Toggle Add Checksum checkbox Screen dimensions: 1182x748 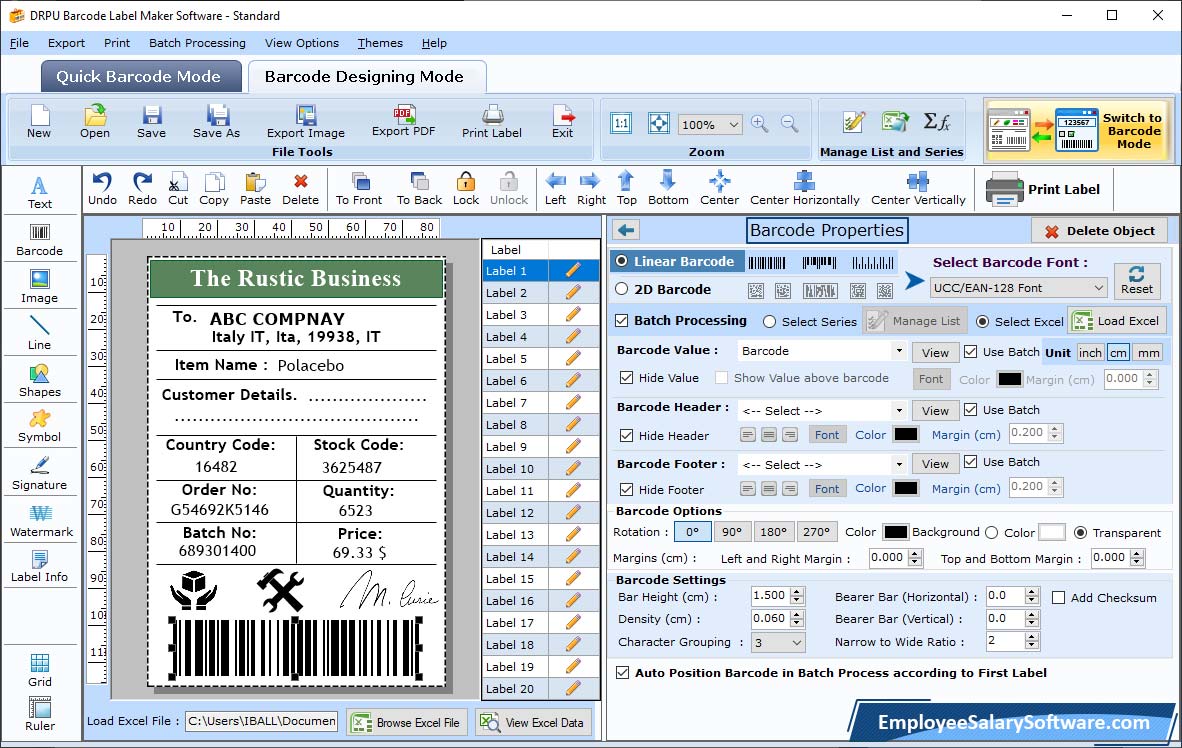1058,598
